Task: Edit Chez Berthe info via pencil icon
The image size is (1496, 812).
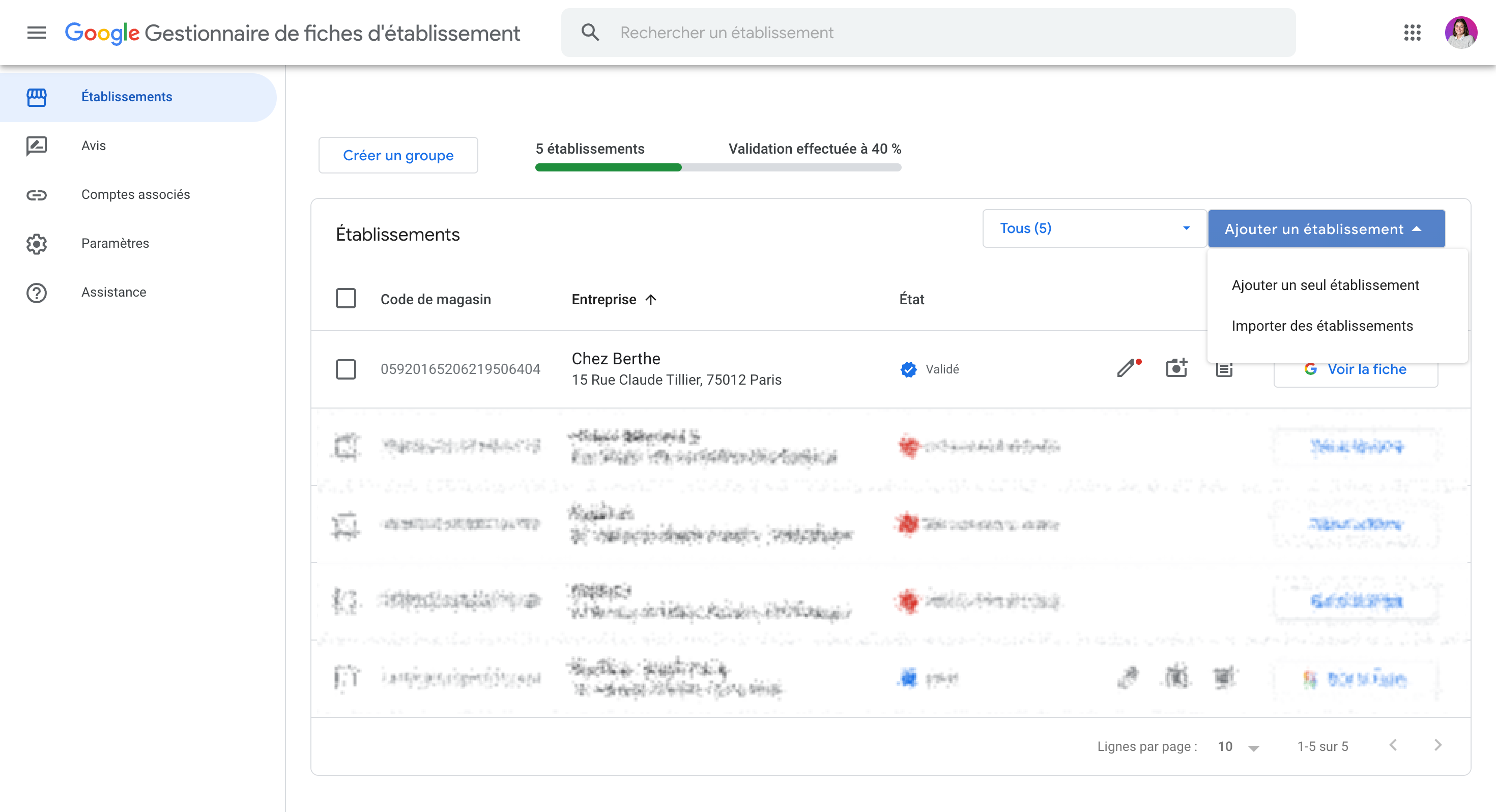Action: pyautogui.click(x=1129, y=368)
